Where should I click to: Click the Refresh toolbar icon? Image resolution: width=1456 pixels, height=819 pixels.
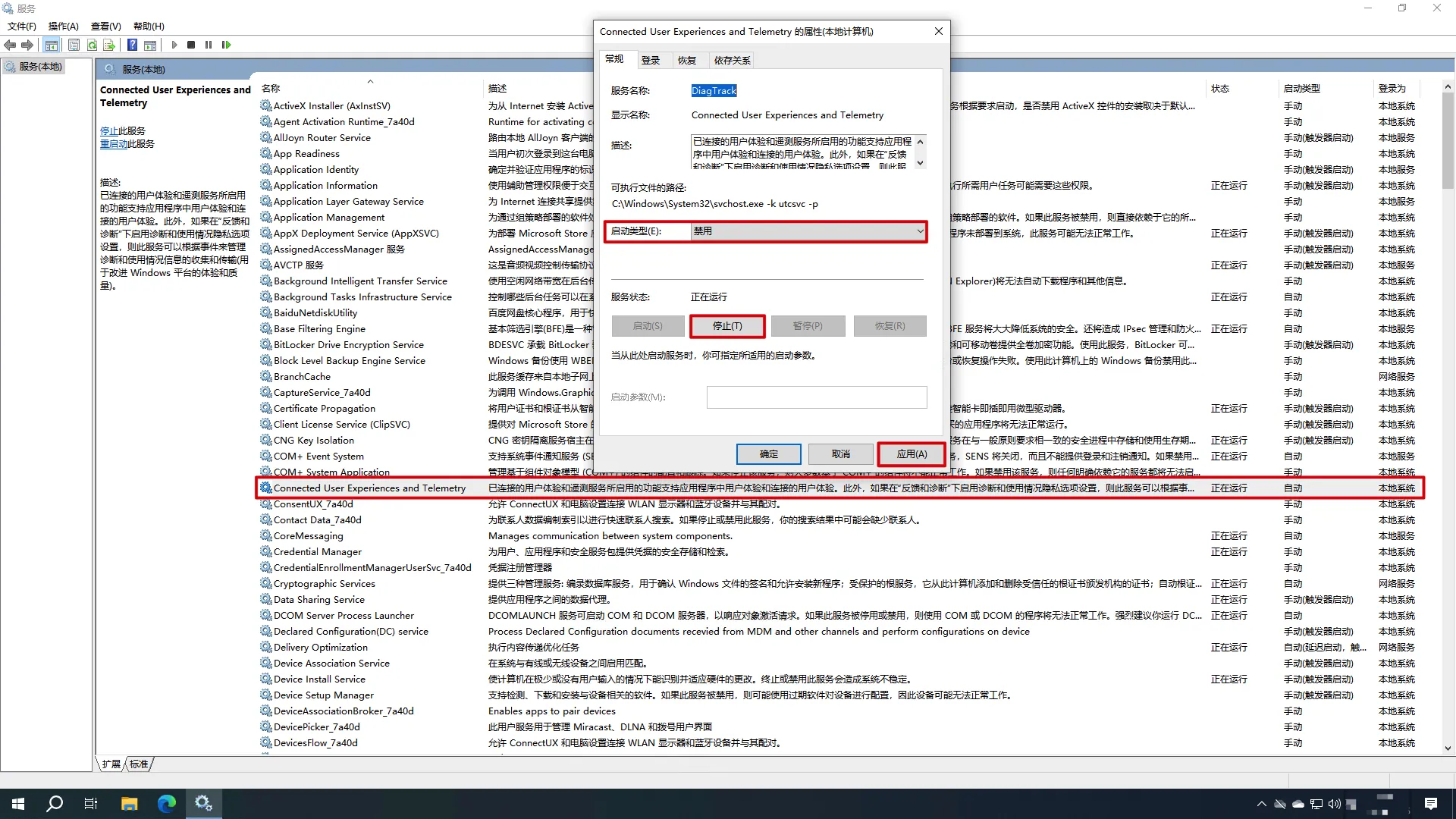92,45
